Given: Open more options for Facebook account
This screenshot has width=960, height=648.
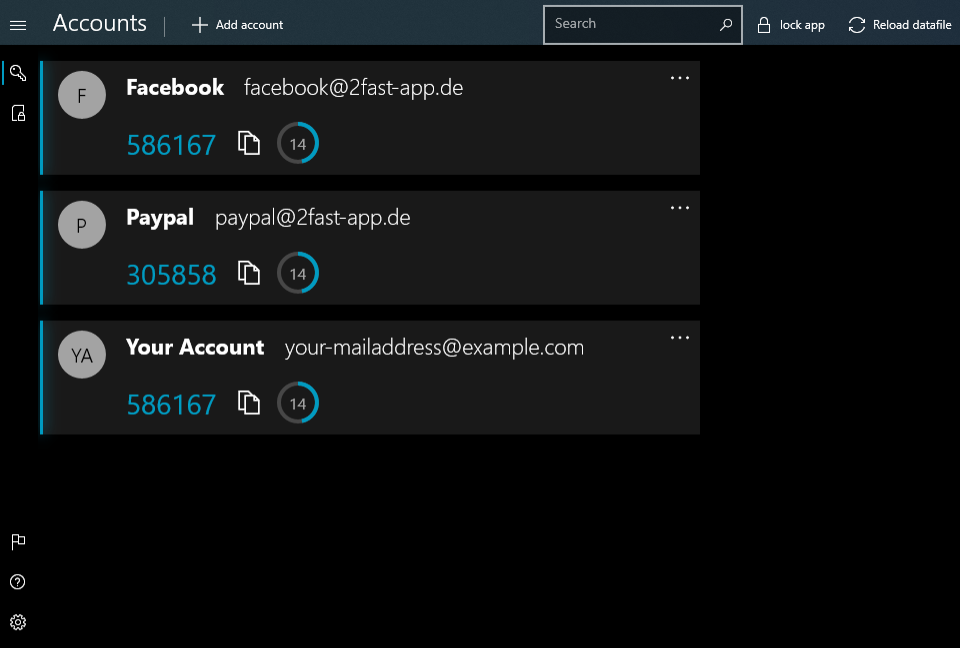Looking at the screenshot, I should point(680,78).
